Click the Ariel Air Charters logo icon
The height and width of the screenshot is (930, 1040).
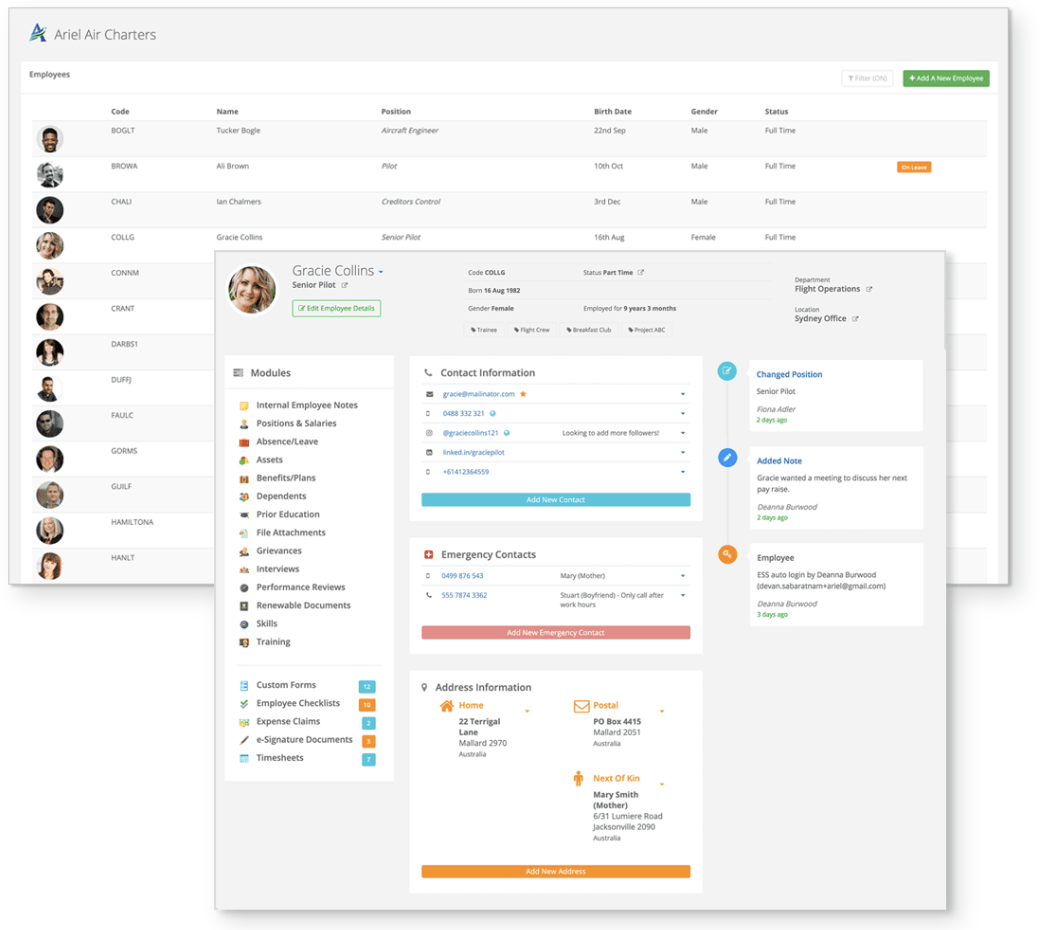click(x=38, y=33)
